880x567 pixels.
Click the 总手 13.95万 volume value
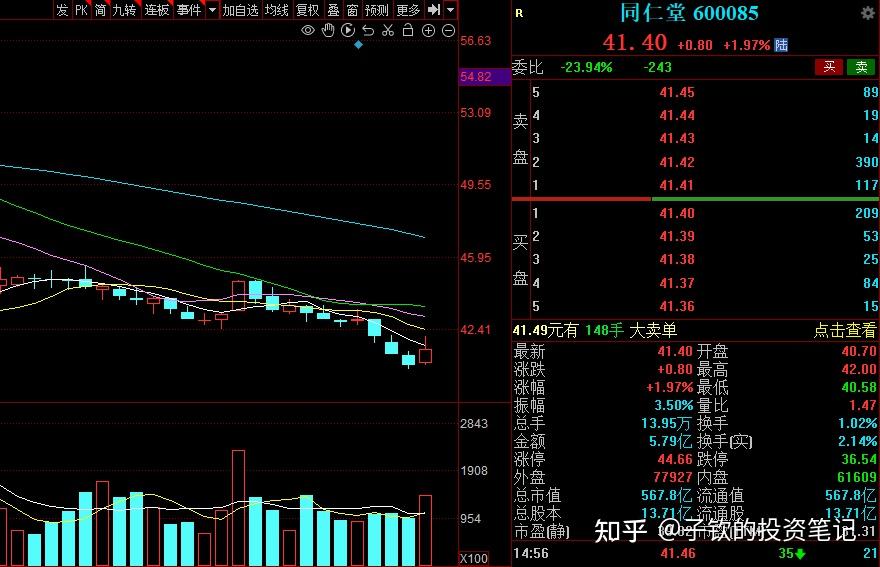[x=667, y=423]
